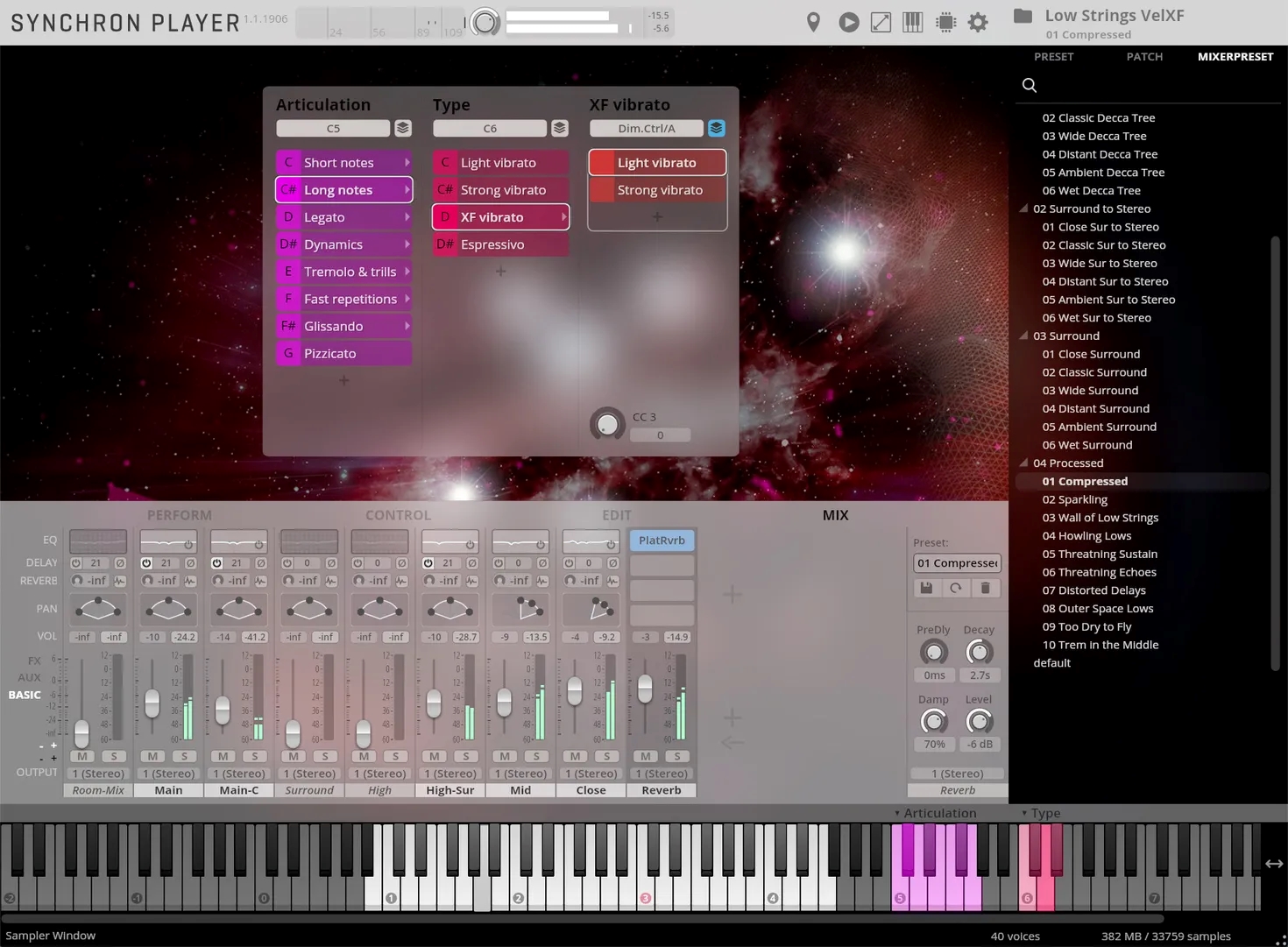Mute the Main mixer channel
This screenshot has width=1288, height=947.
(x=152, y=756)
